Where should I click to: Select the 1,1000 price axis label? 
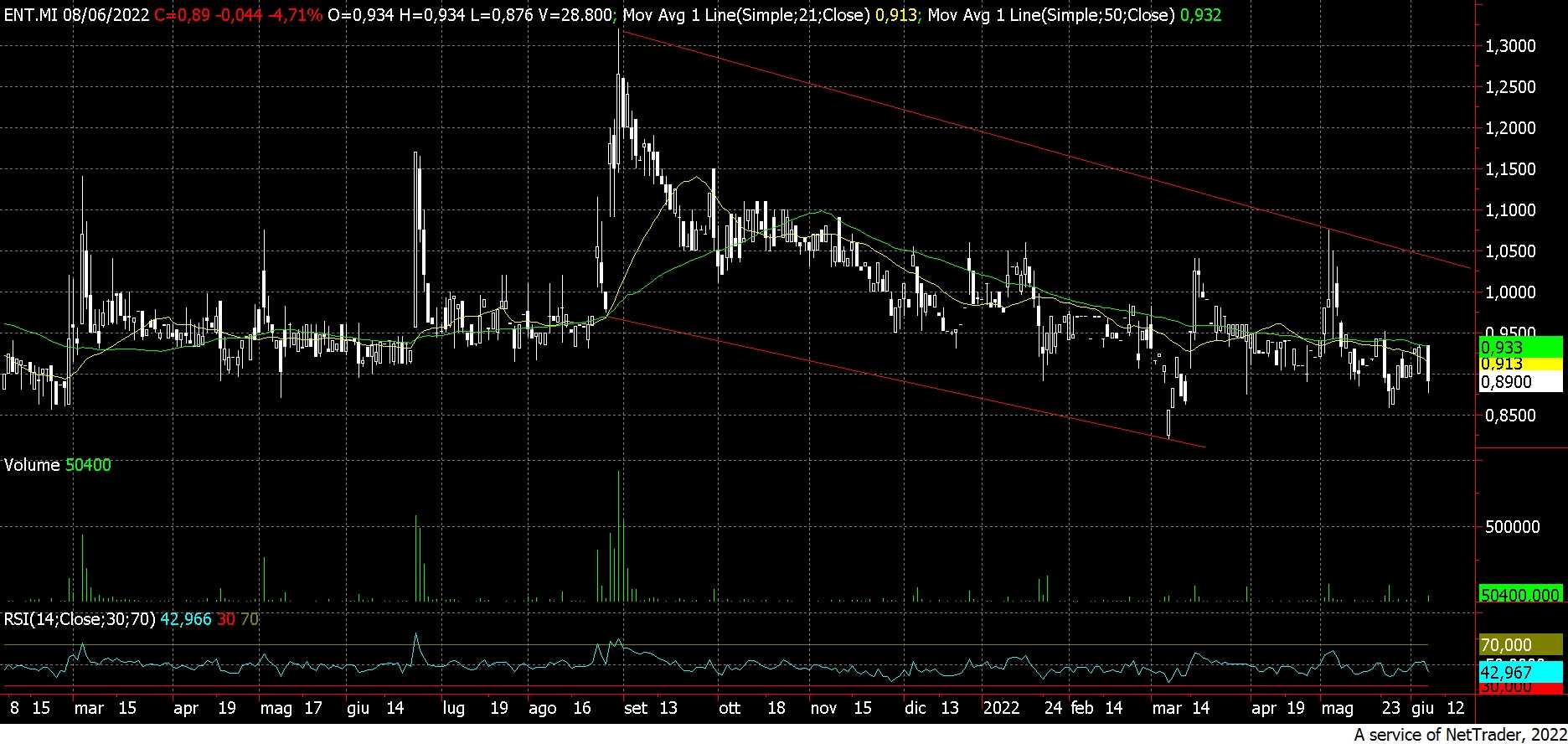1510,210
